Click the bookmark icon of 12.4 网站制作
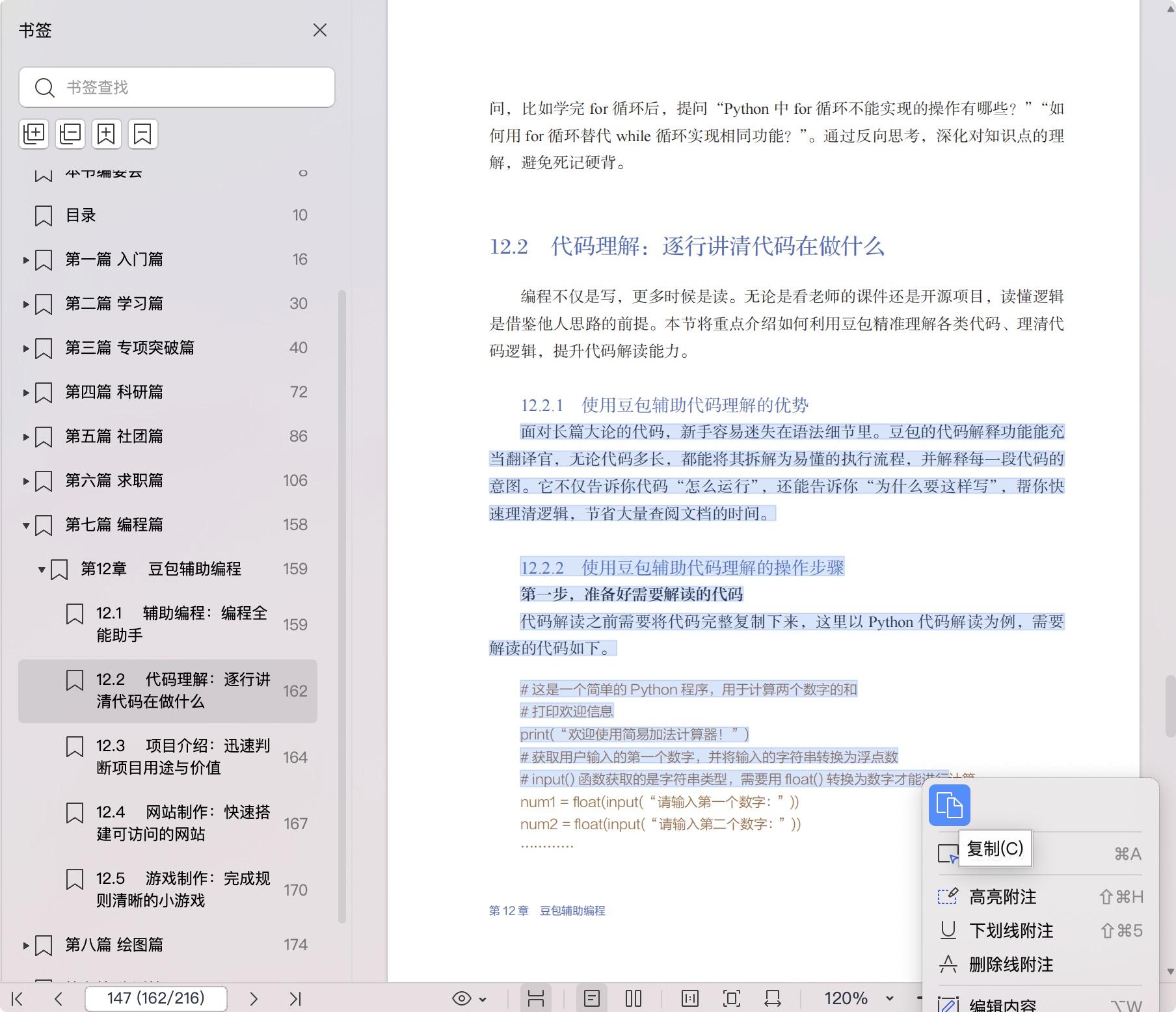Viewport: 1176px width, 1012px height. (x=75, y=813)
